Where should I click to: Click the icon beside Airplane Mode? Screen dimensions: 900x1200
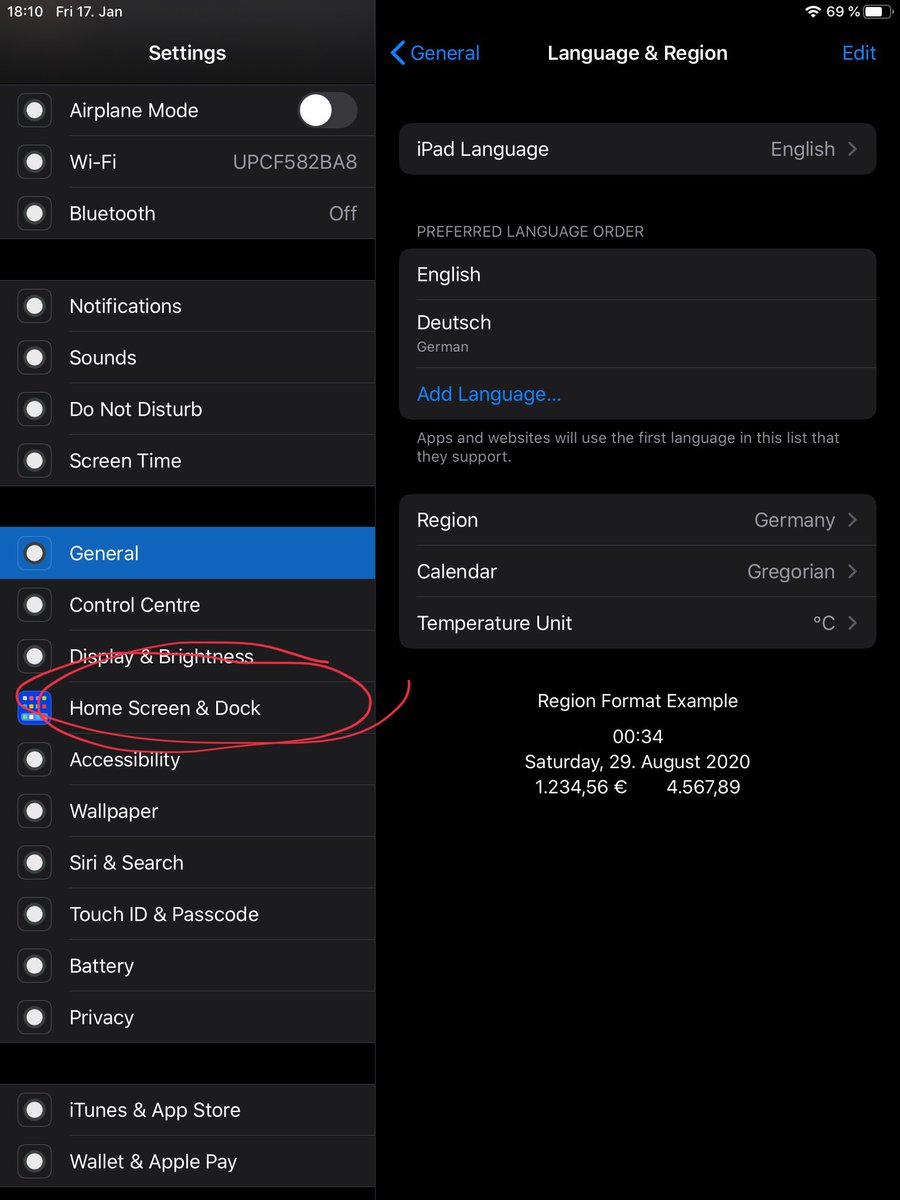tap(35, 110)
